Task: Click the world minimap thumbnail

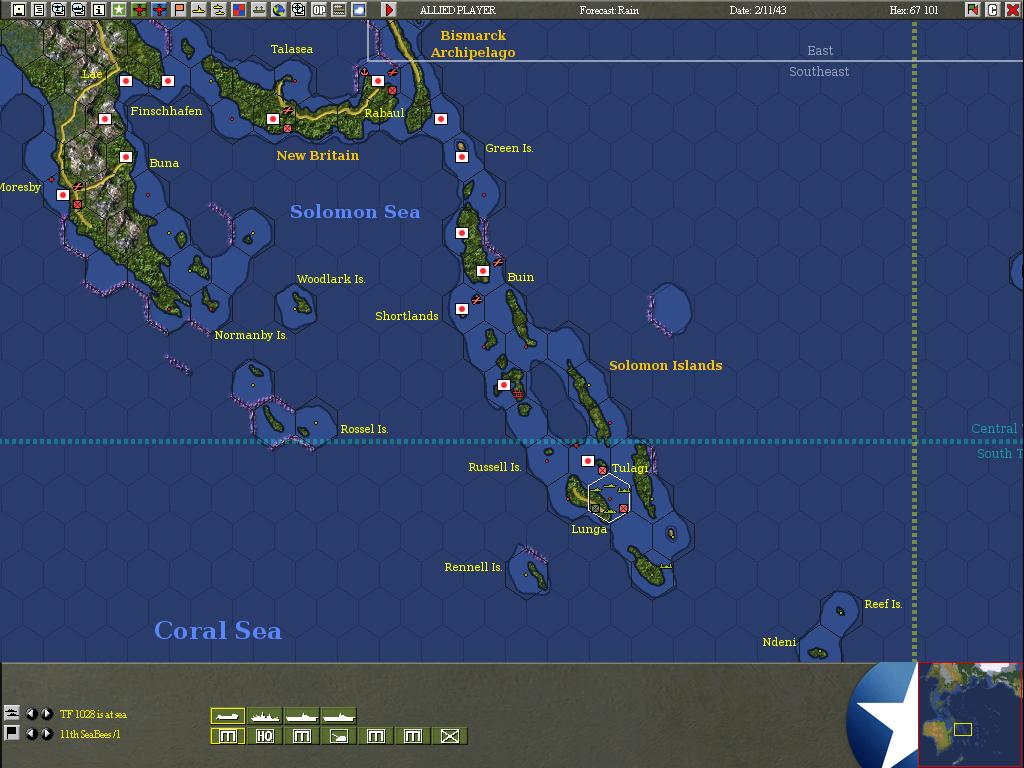Action: (970, 714)
